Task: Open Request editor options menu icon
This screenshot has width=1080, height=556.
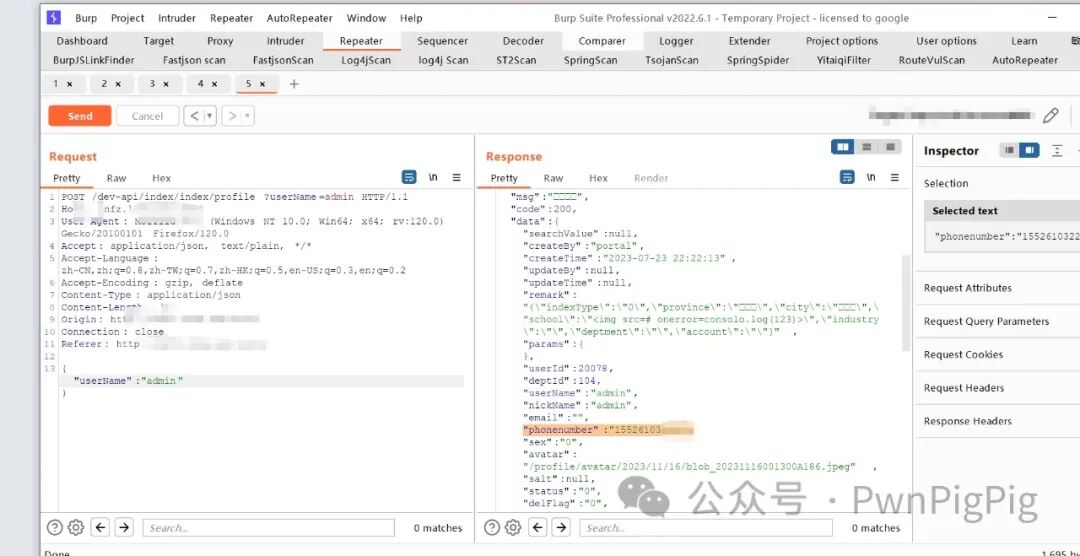Action: pyautogui.click(x=457, y=177)
